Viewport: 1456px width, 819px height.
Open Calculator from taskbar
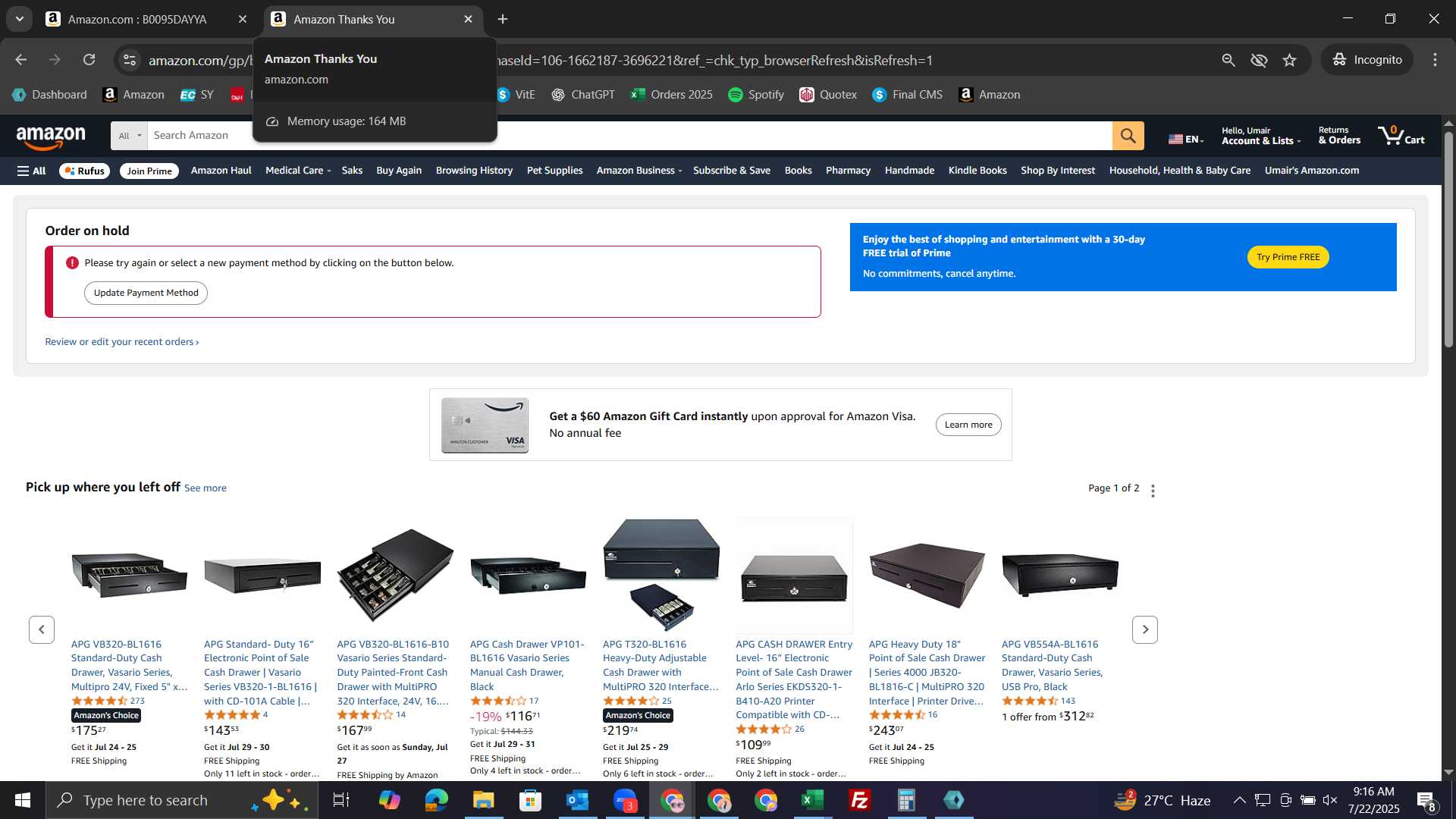pyautogui.click(x=906, y=800)
